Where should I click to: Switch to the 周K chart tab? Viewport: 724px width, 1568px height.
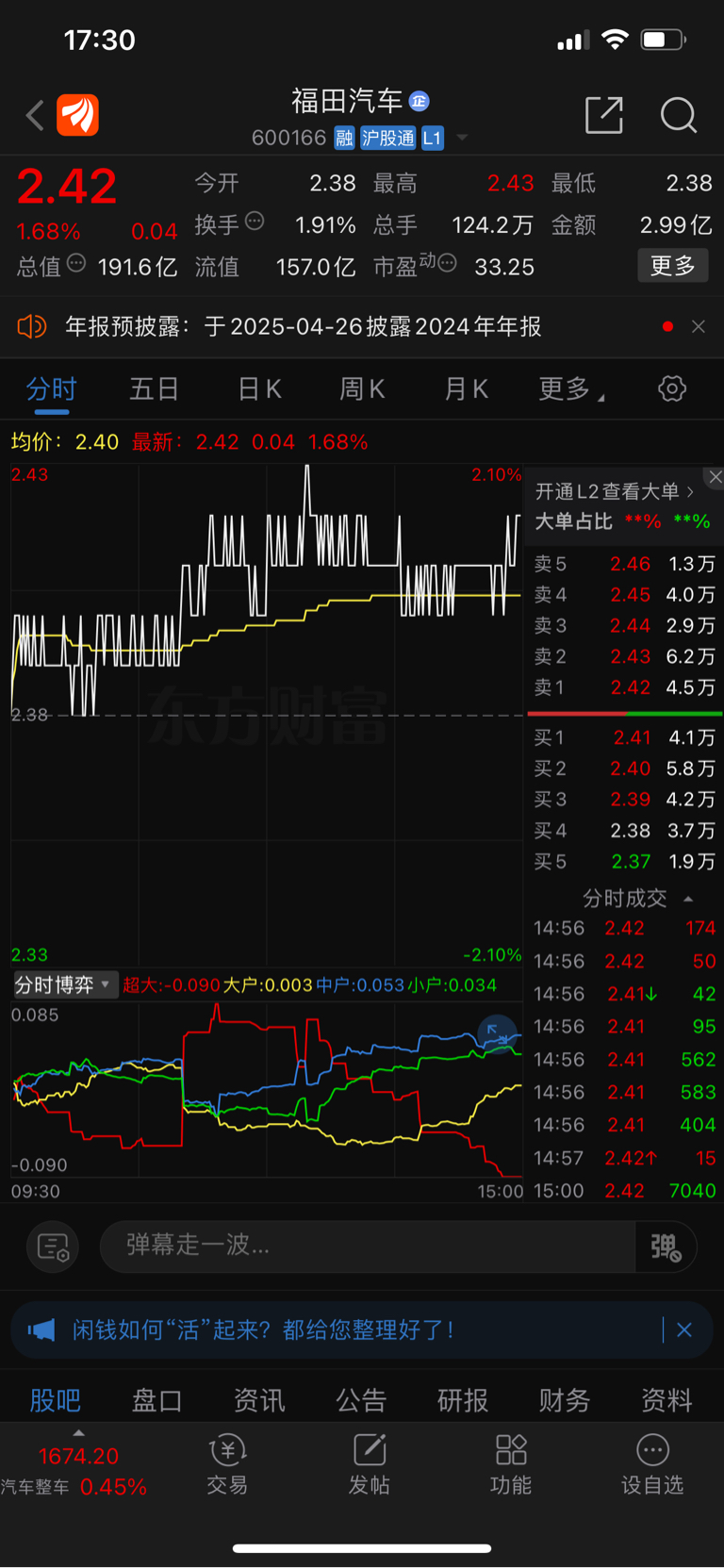[x=362, y=388]
